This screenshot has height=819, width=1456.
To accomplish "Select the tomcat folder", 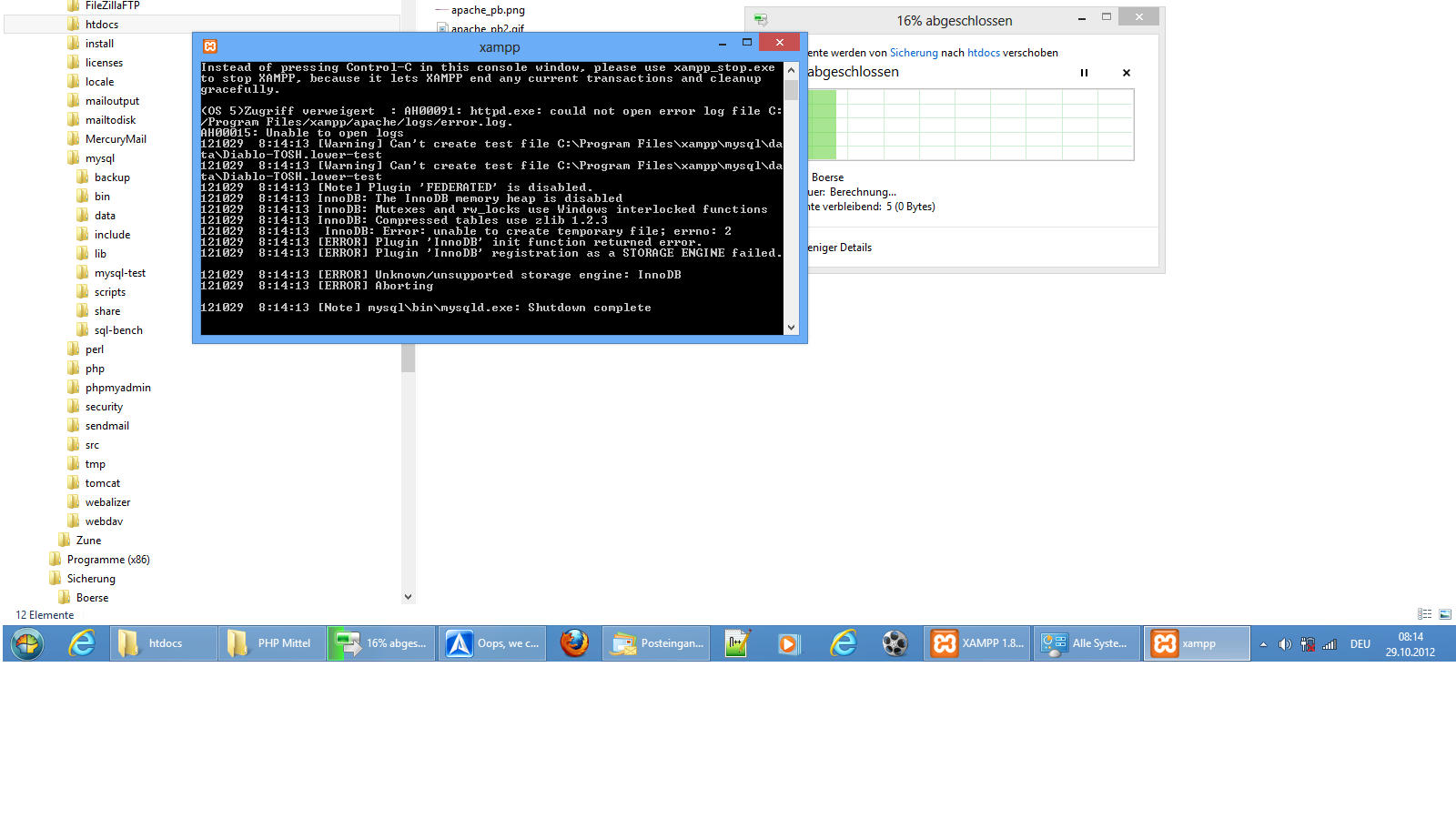I will (x=103, y=483).
